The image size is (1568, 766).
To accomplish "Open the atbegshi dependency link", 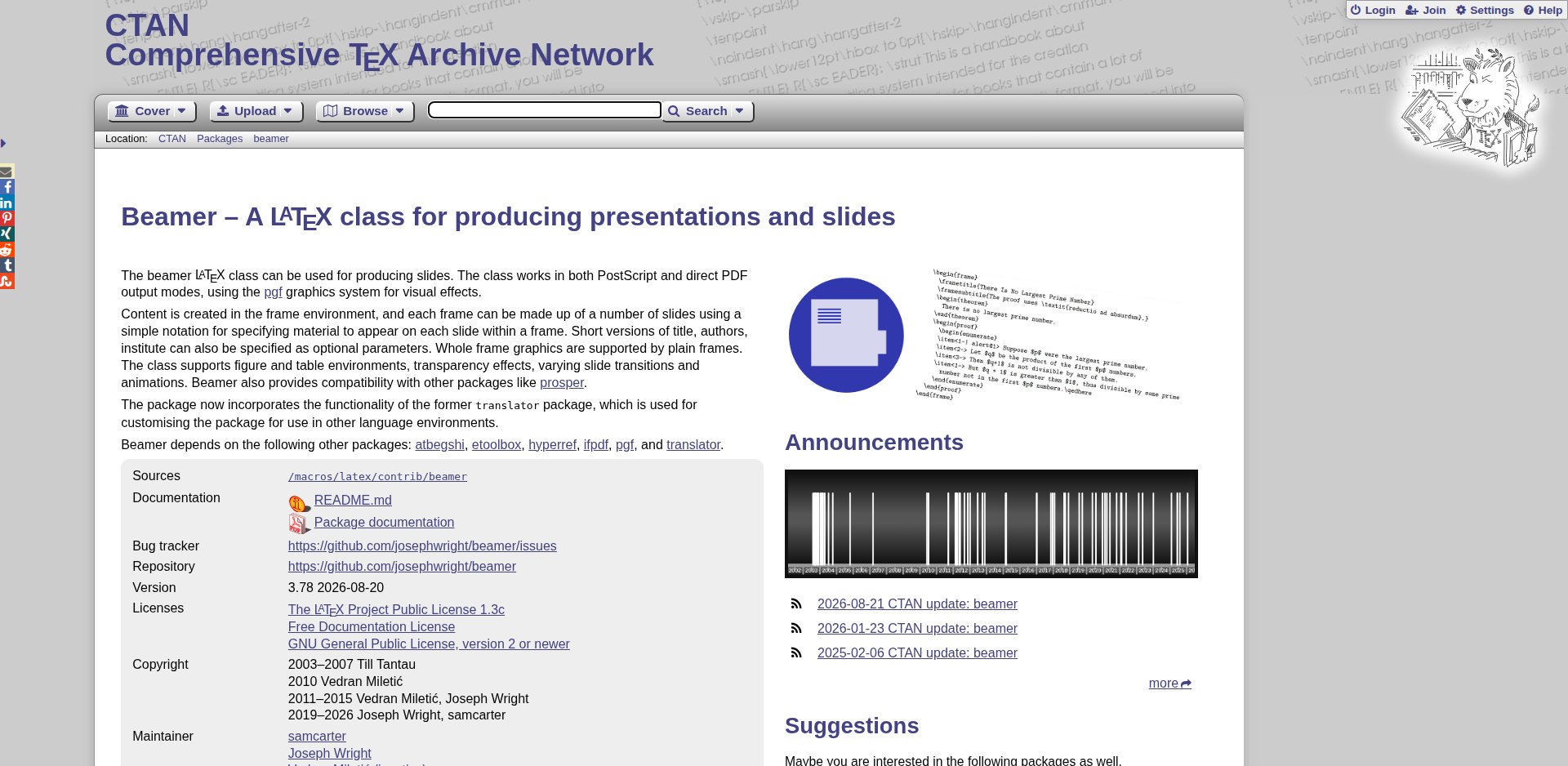I will point(439,445).
